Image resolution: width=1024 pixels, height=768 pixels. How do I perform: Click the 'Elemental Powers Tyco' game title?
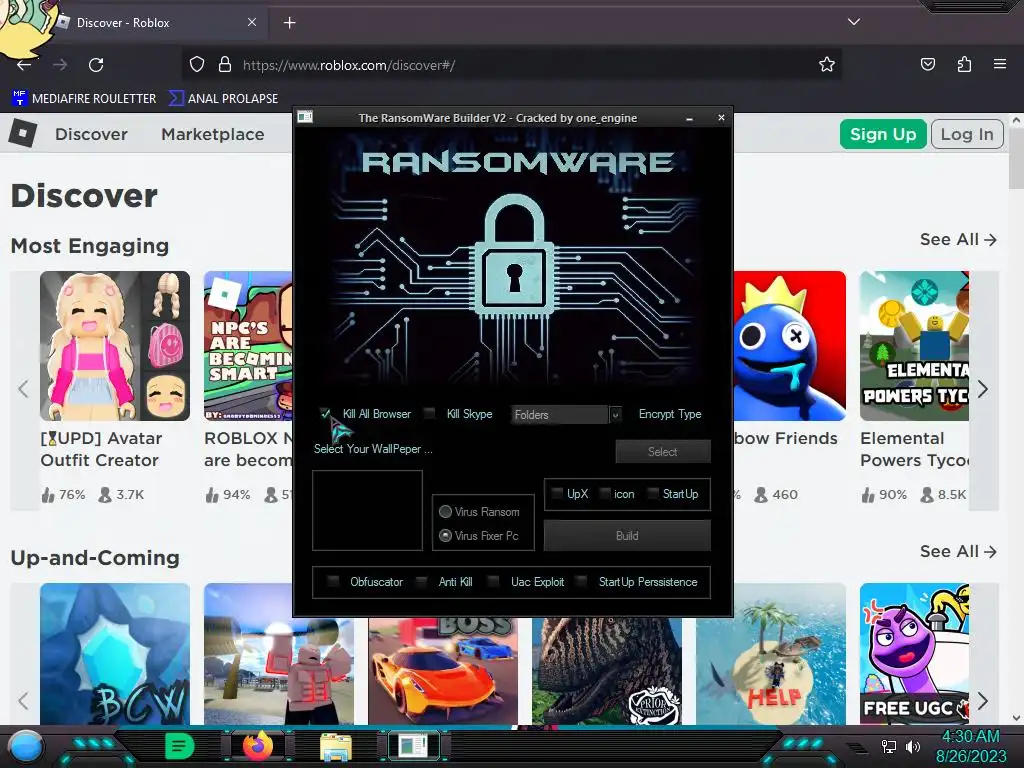coord(914,449)
